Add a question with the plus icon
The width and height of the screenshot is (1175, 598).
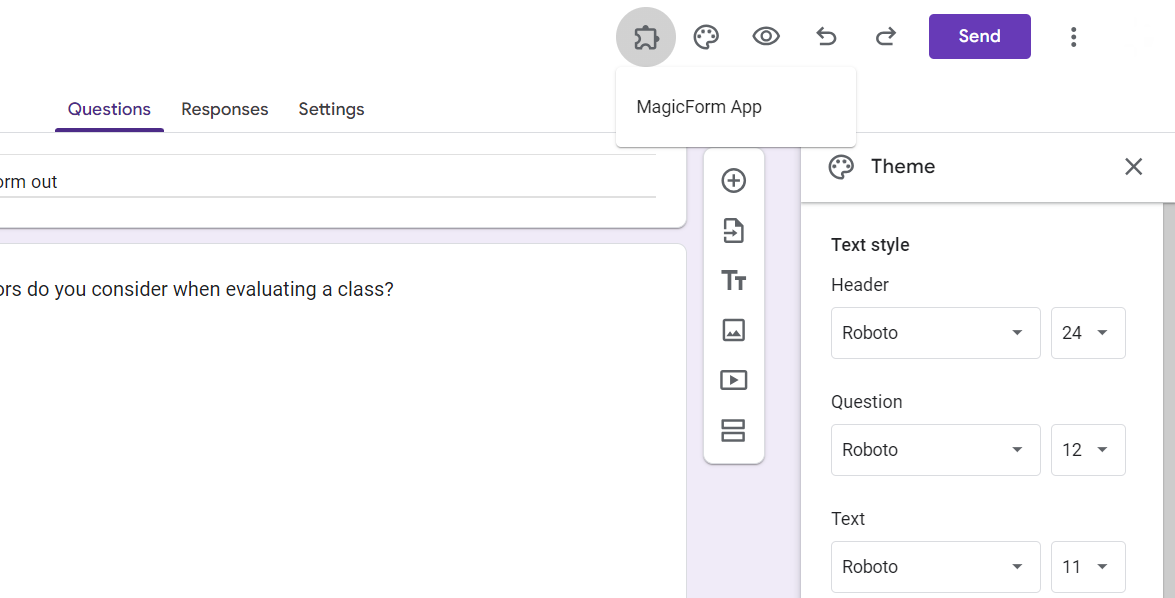[734, 181]
